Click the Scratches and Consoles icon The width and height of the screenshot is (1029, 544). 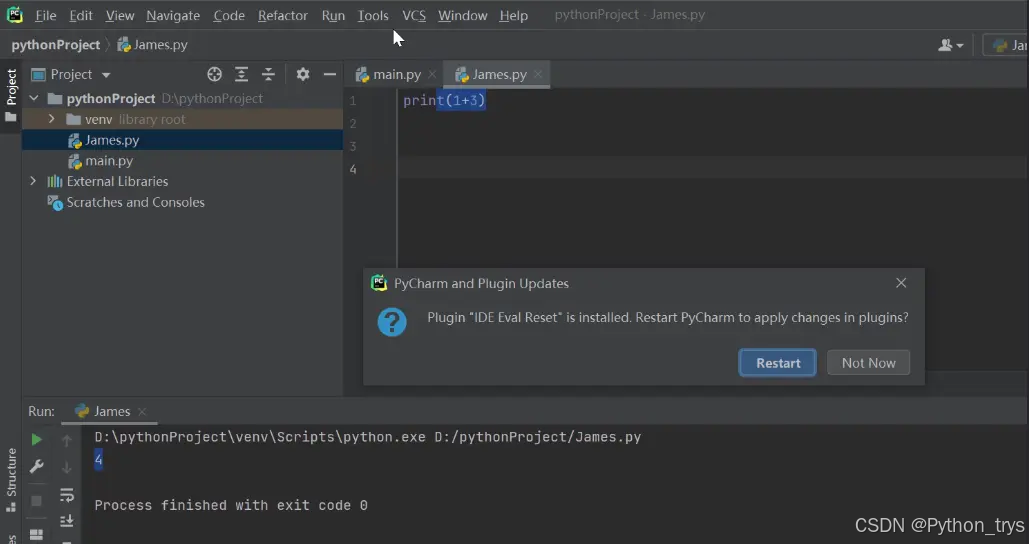[x=54, y=203]
